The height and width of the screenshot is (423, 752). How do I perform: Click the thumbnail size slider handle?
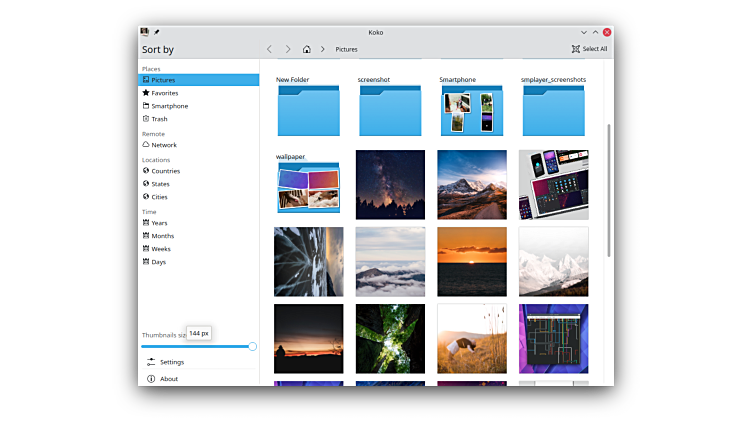(252, 347)
